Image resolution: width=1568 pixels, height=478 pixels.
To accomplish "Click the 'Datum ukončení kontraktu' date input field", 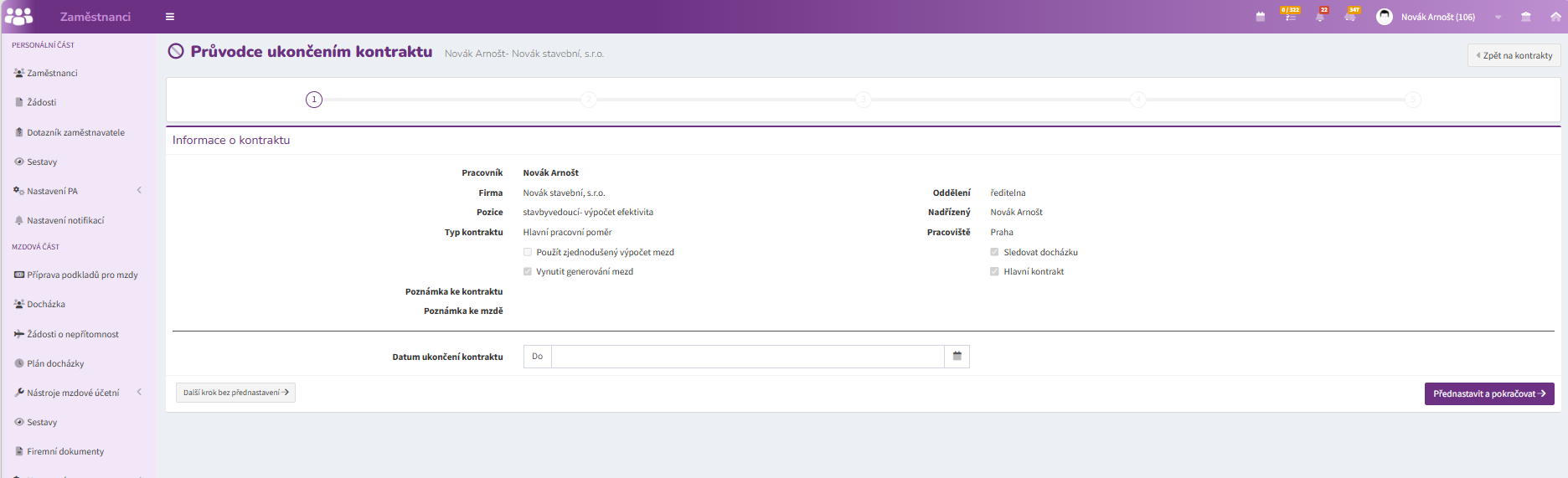I will (x=748, y=357).
